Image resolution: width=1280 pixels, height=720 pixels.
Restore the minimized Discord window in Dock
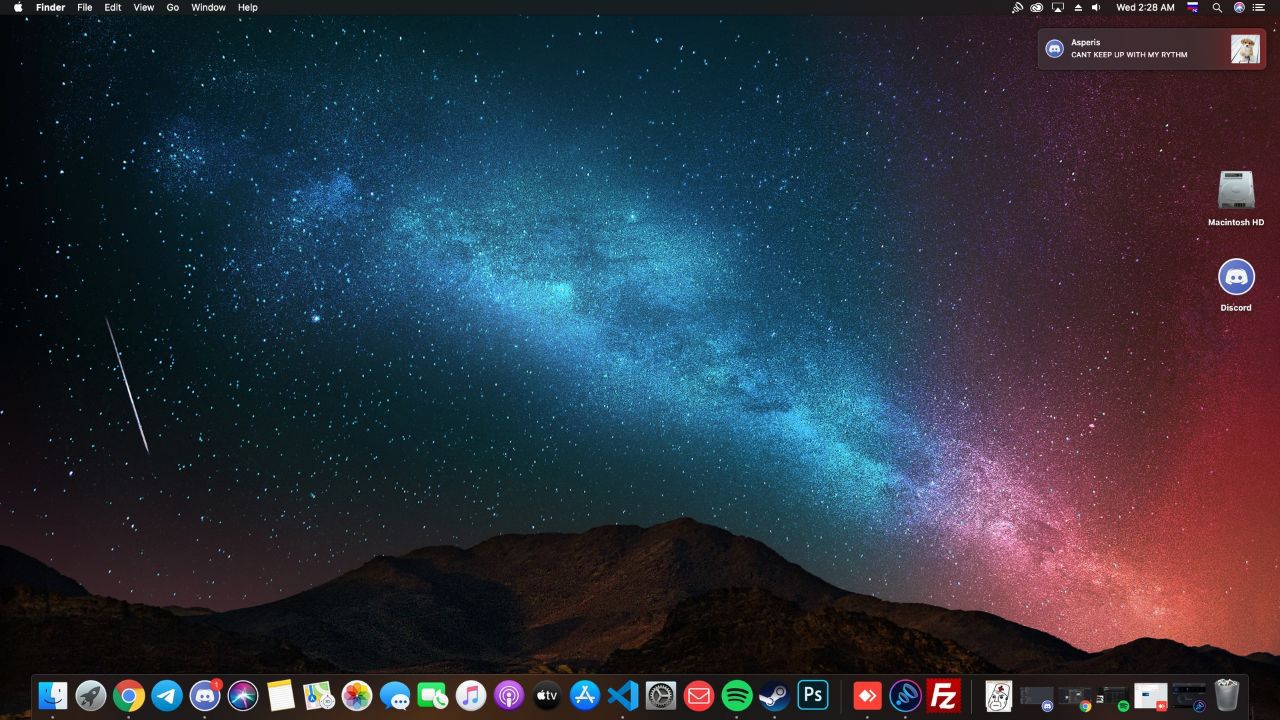(x=1037, y=697)
